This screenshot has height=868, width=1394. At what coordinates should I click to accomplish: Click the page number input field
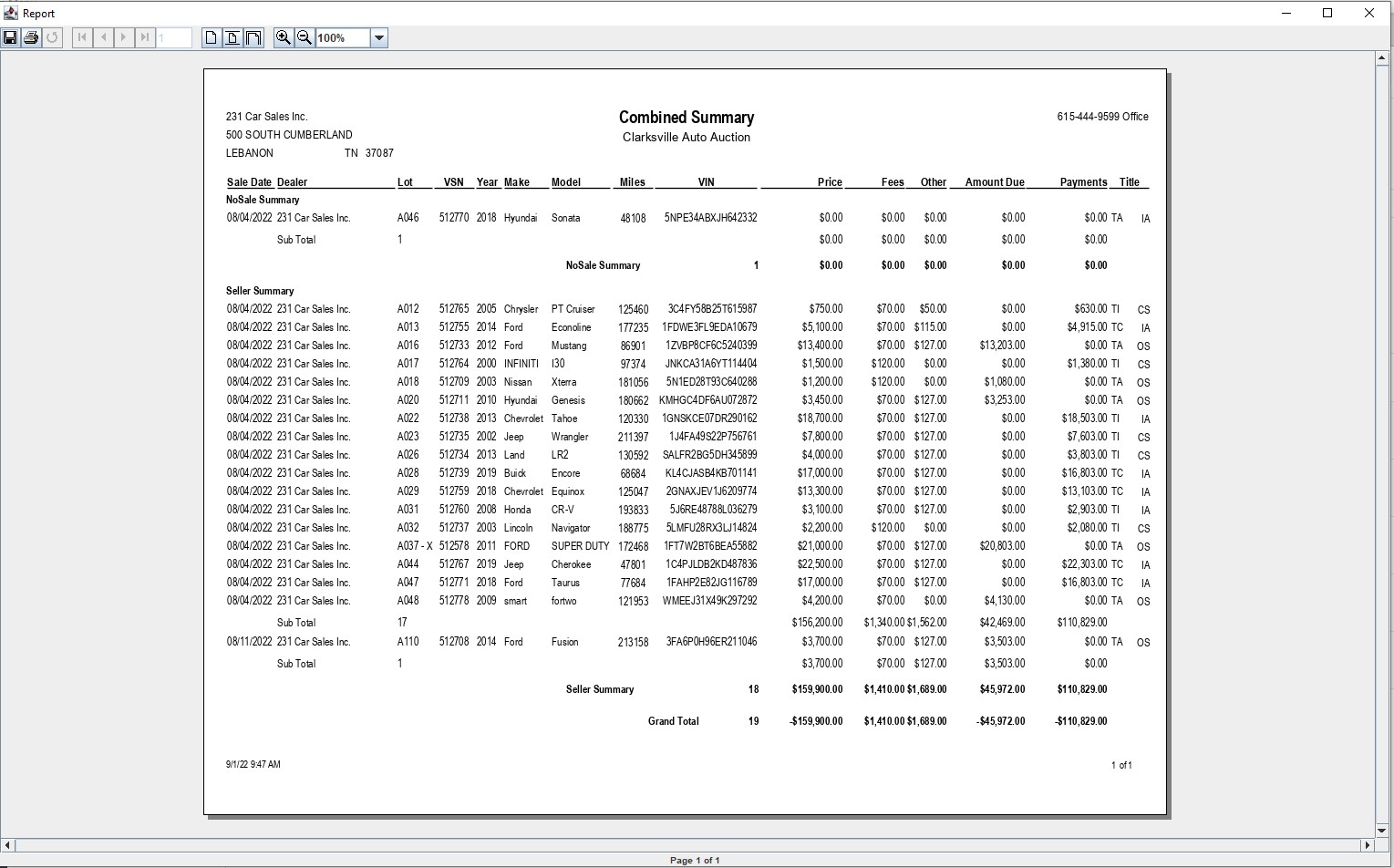174,37
